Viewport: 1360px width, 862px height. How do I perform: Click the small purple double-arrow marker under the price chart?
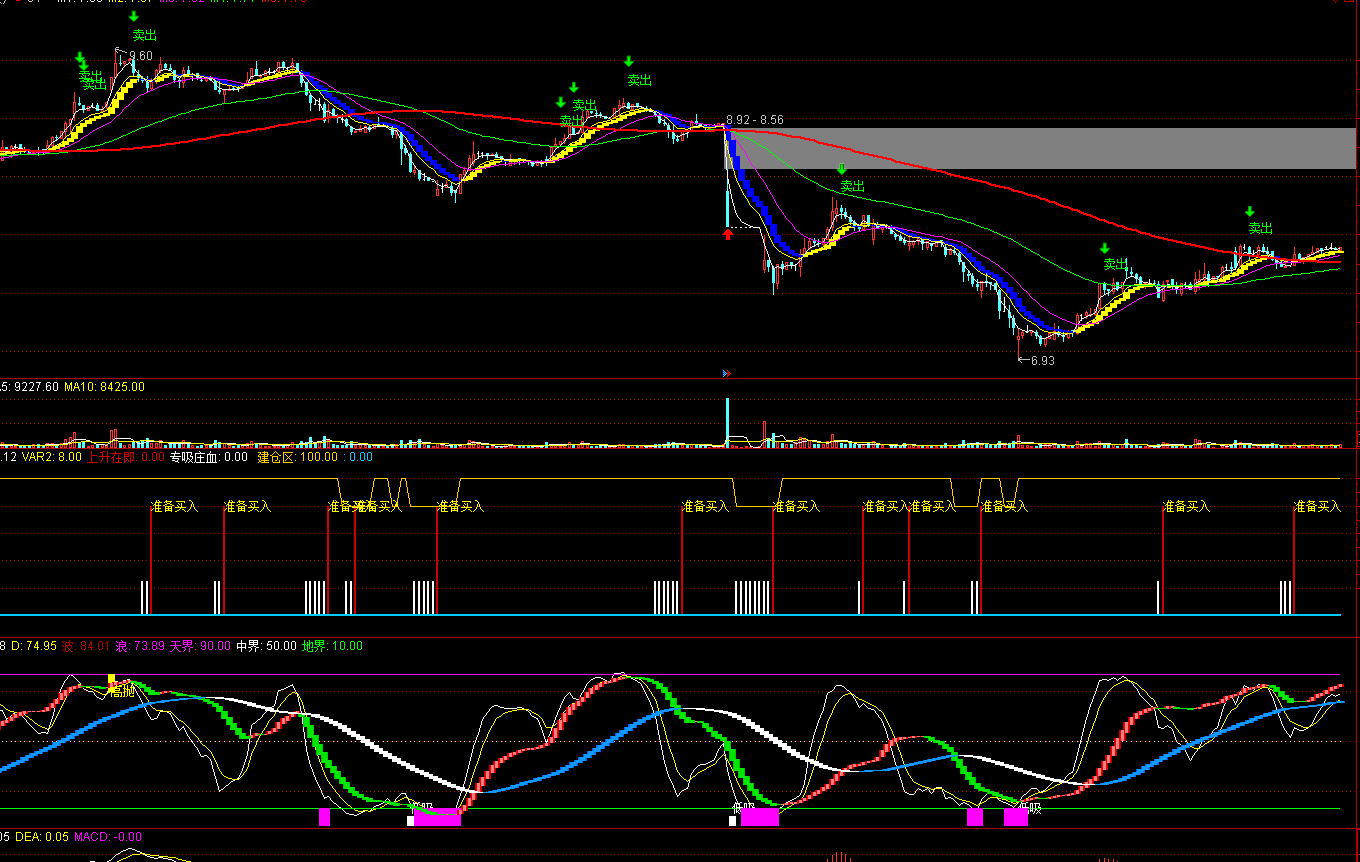726,373
